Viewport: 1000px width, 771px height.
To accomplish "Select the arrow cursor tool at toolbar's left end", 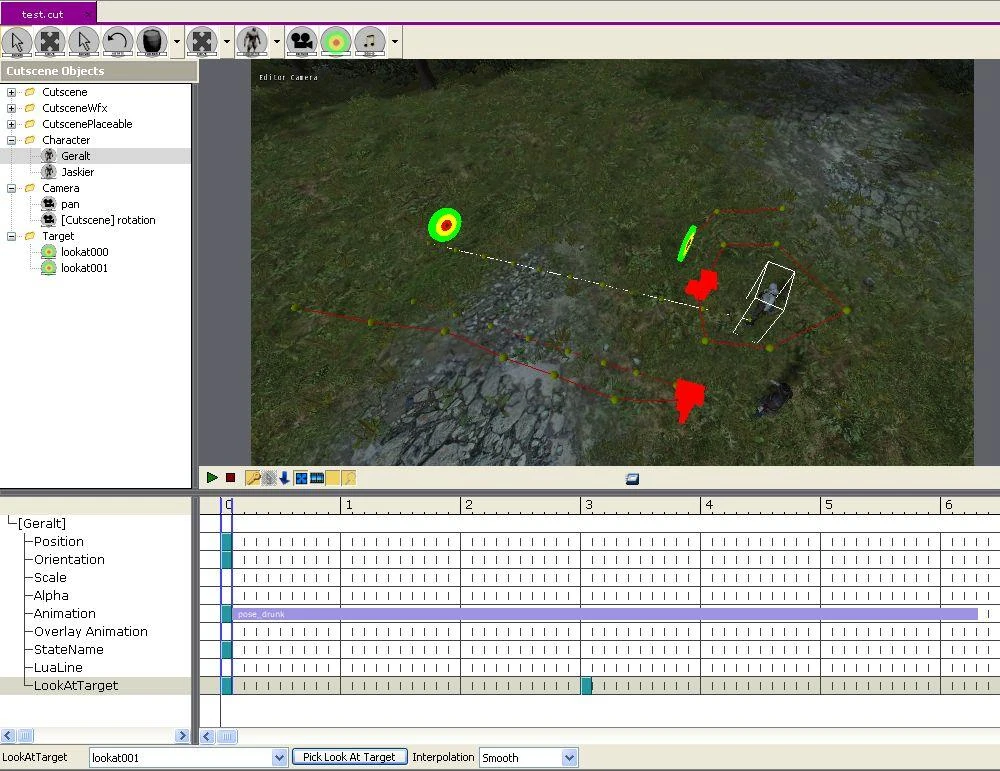I will tap(17, 42).
